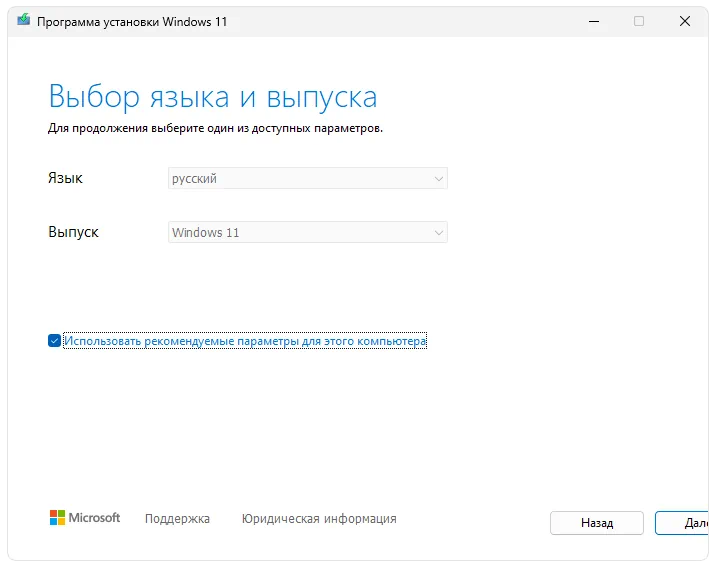Open the Поддержка link

177,519
